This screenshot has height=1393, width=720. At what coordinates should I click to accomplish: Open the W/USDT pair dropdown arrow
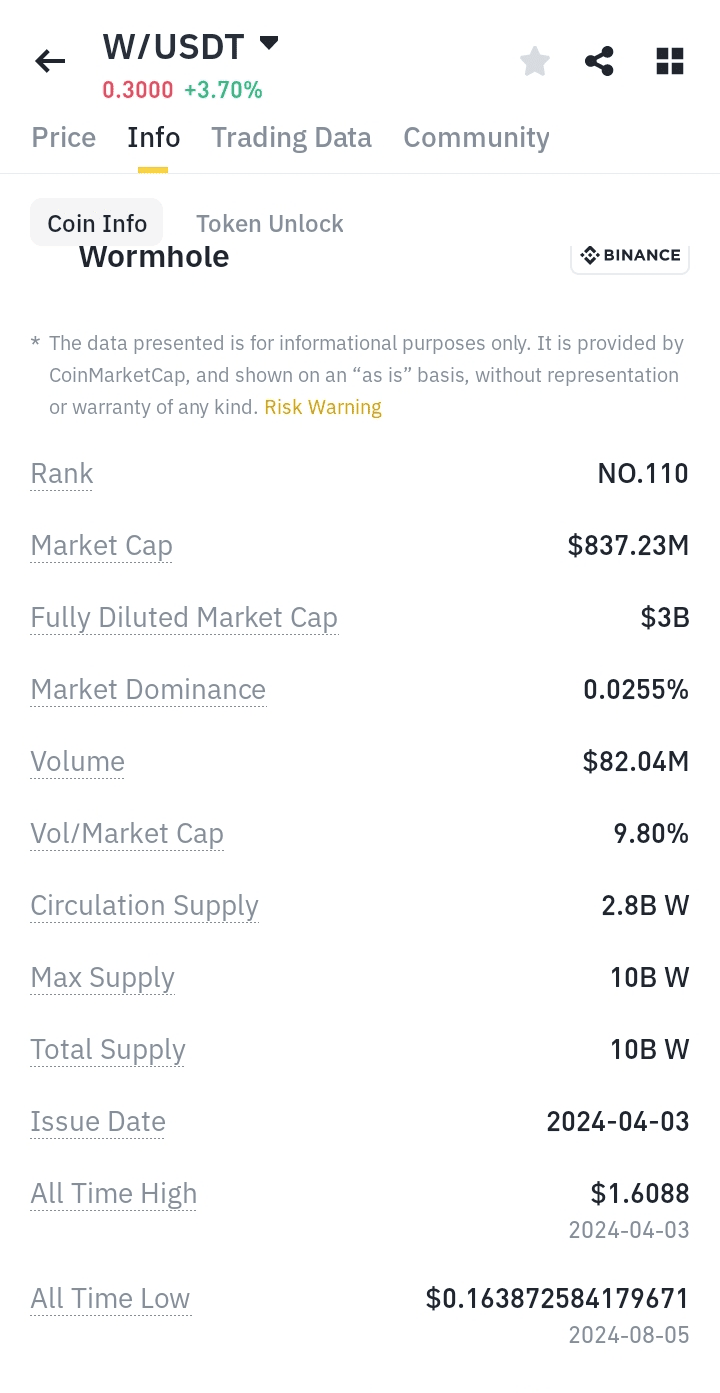point(268,43)
